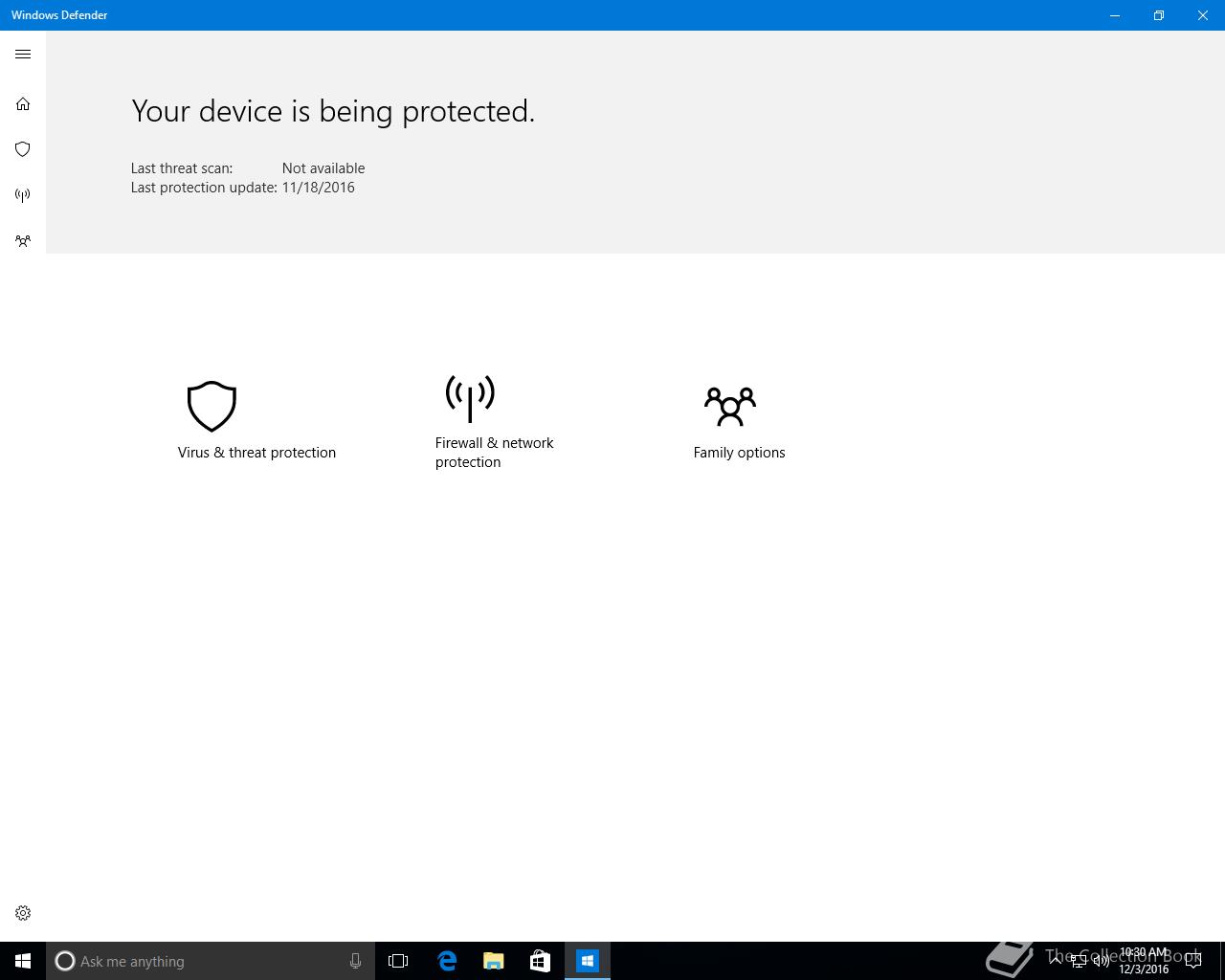Viewport: 1225px width, 980px height.
Task: Click the large network antenna icon
Action: pos(470,398)
